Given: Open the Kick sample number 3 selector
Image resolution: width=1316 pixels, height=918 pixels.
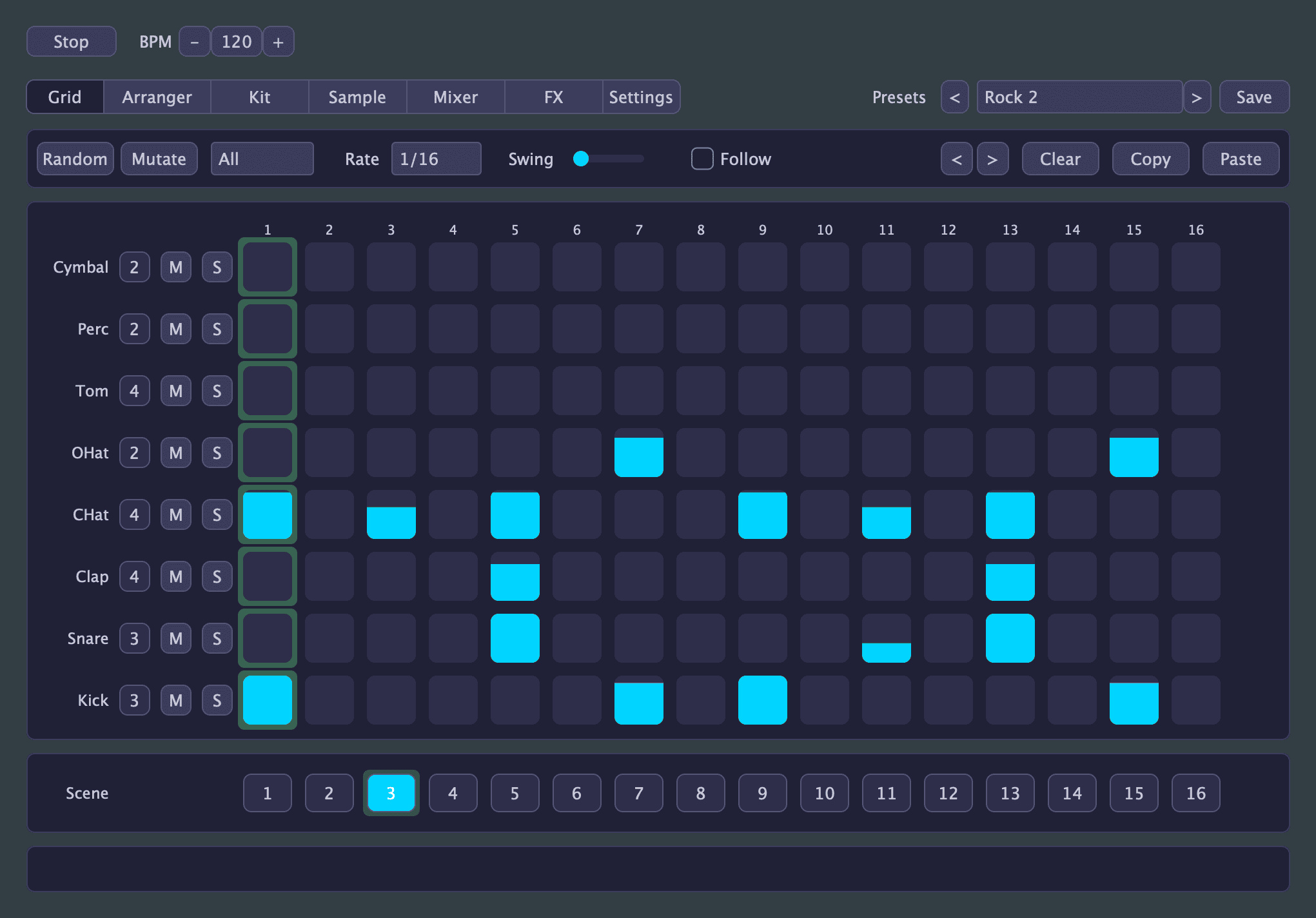Looking at the screenshot, I should point(135,700).
